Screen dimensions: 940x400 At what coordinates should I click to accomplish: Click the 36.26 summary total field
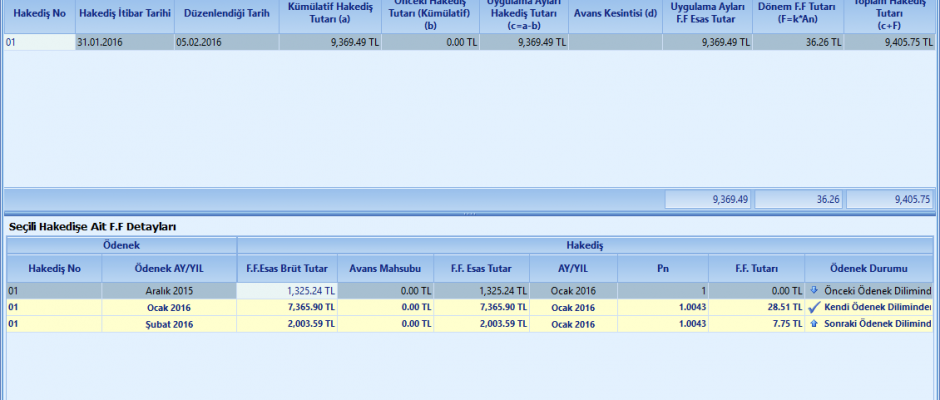point(798,199)
